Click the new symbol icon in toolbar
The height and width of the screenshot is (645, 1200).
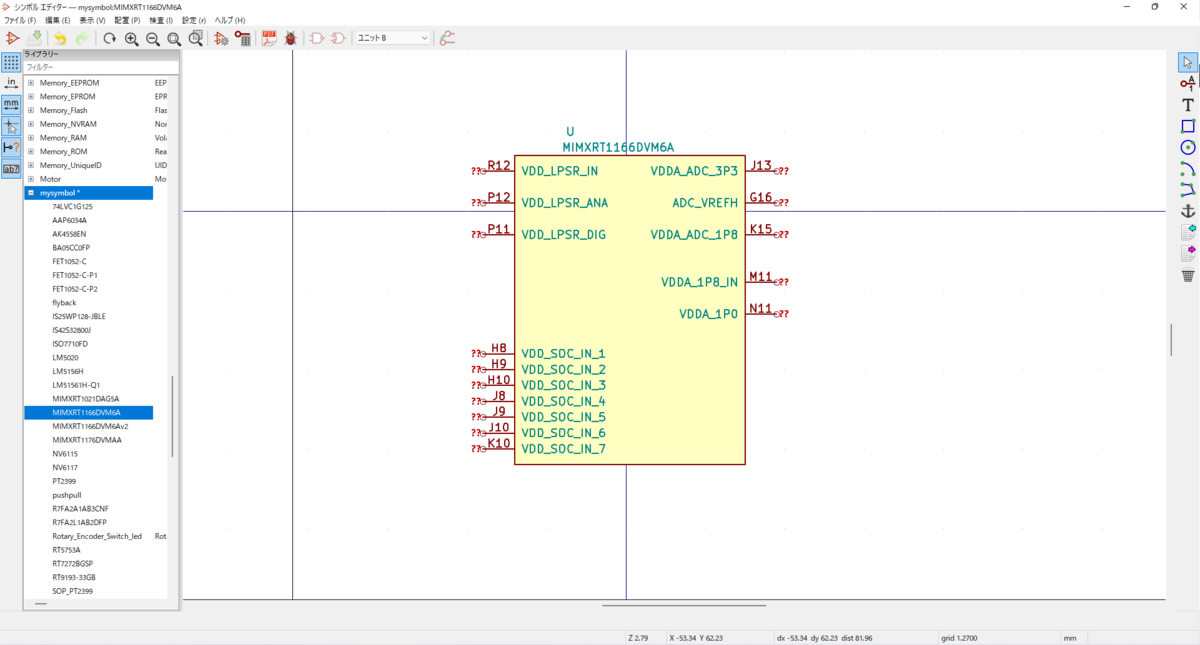point(13,38)
